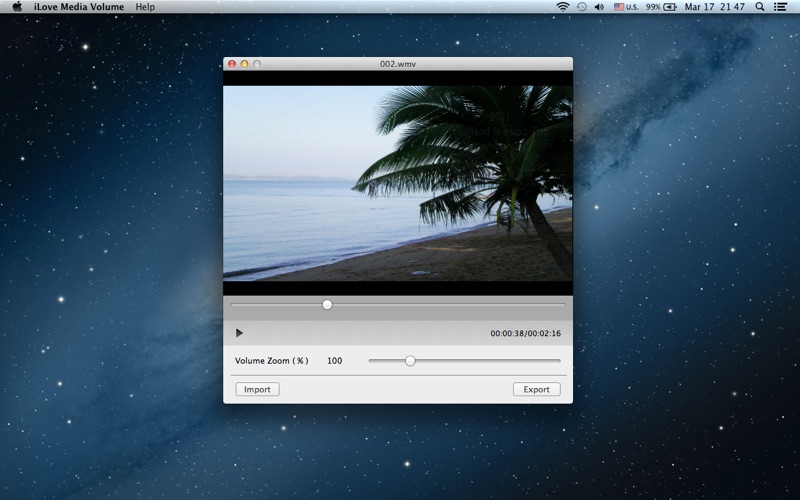Click the Export button
Viewport: 800px width, 500px height.
click(x=536, y=389)
